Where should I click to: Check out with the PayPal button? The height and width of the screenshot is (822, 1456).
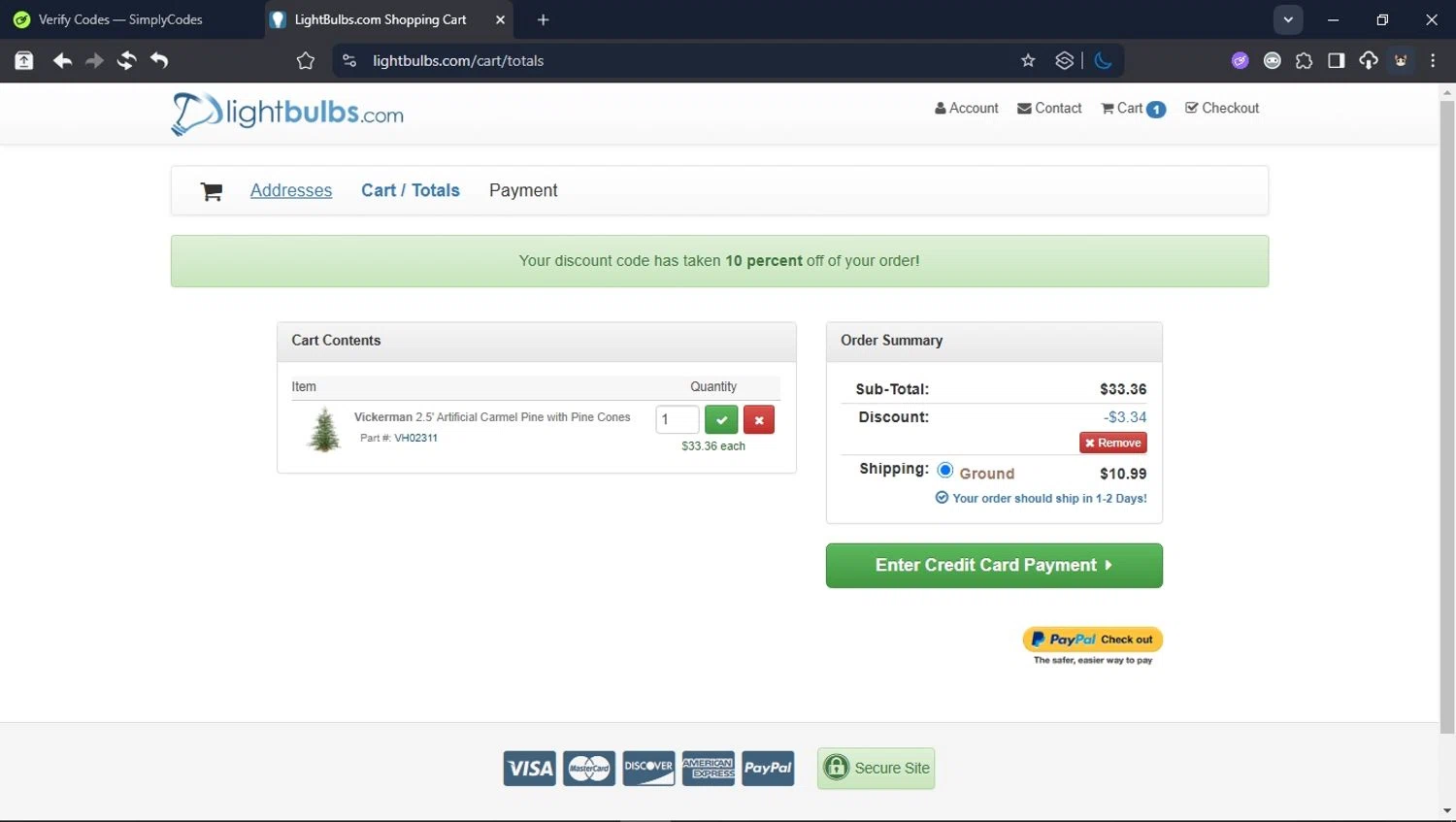(x=1093, y=640)
